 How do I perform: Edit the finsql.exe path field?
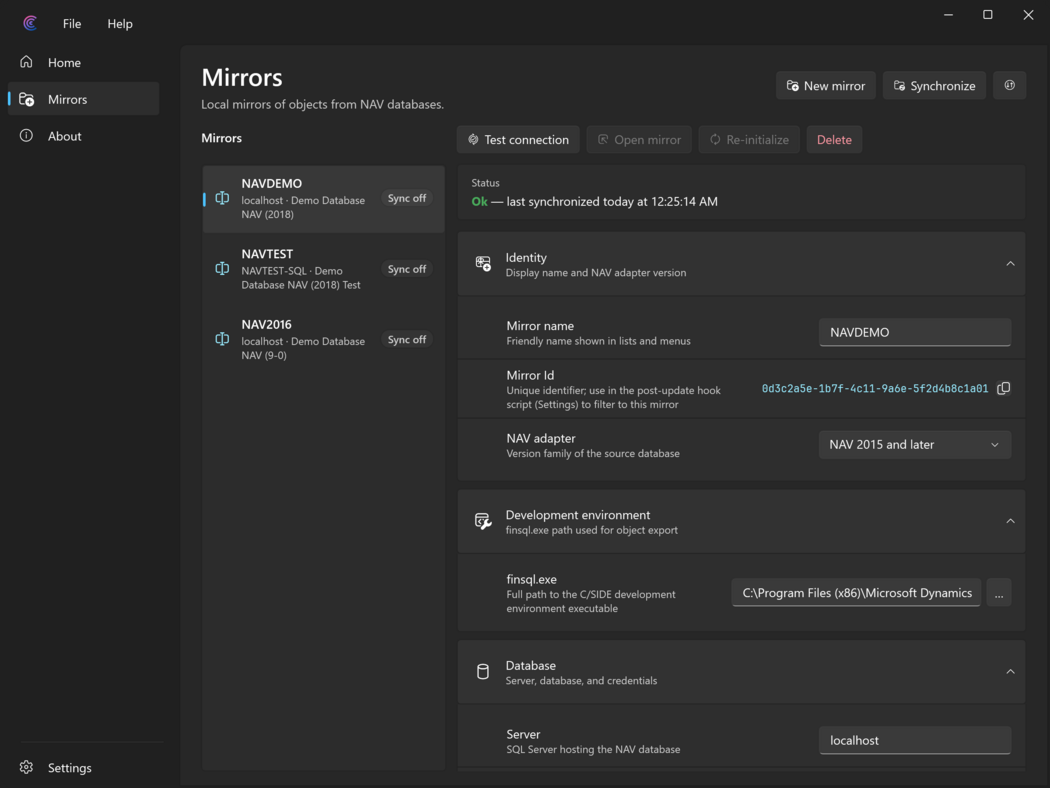pyautogui.click(x=856, y=593)
